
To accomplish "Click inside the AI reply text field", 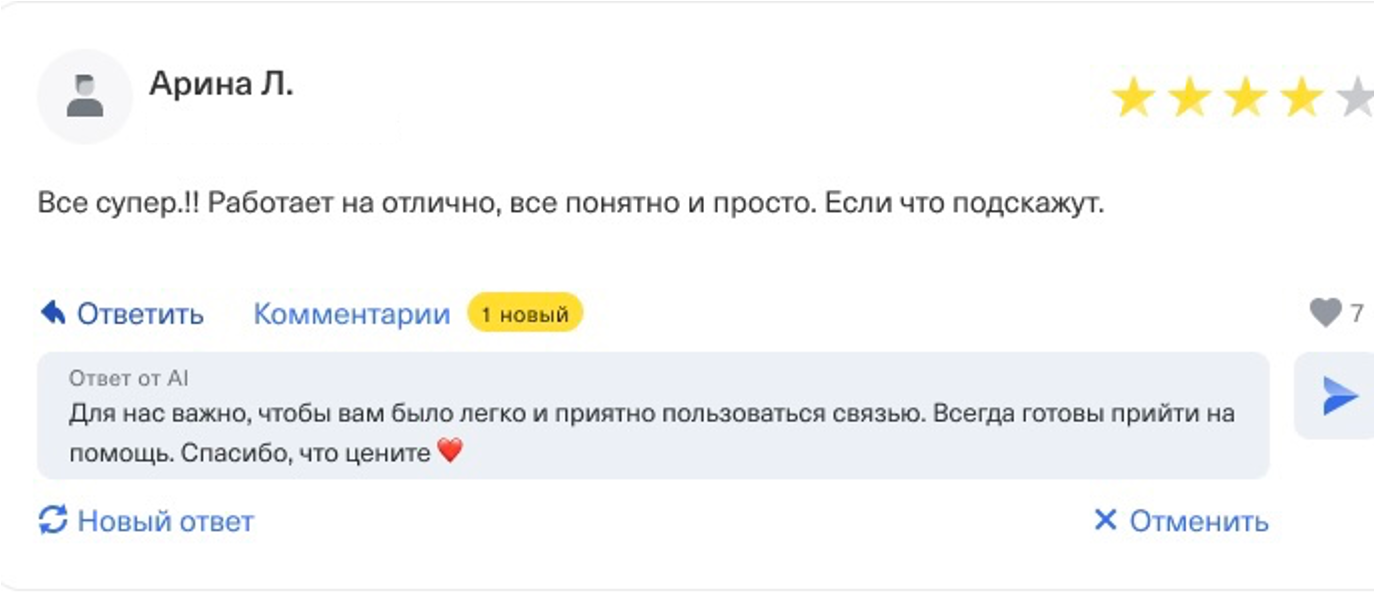I will (x=652, y=432).
